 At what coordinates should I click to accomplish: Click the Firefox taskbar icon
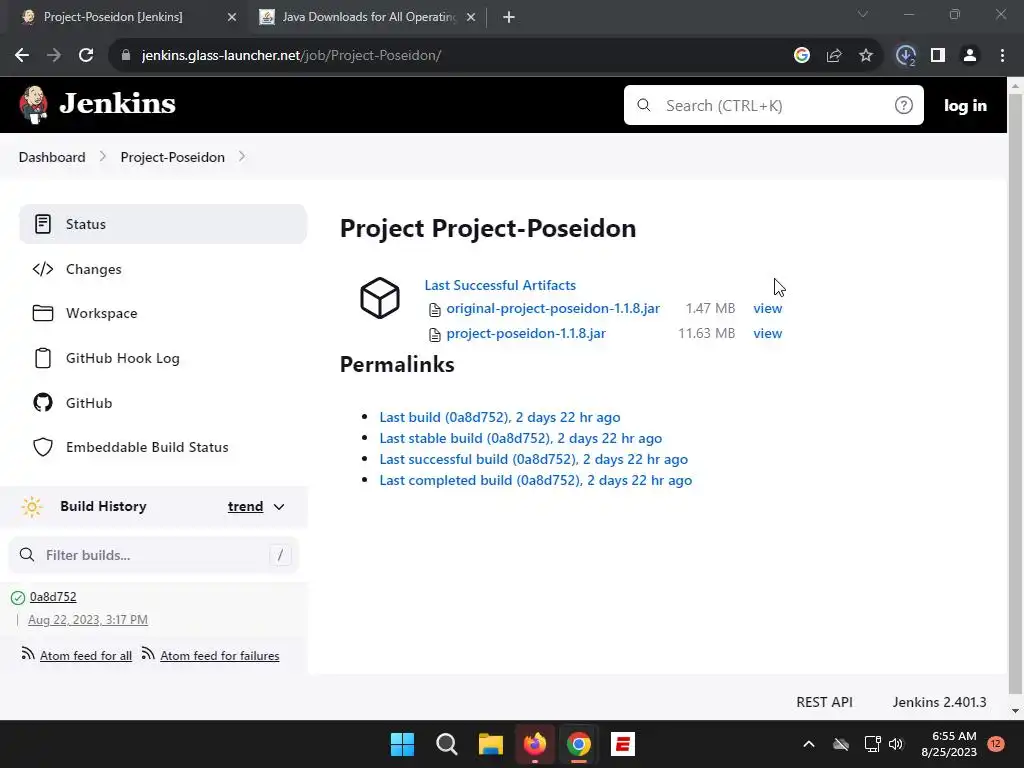tap(535, 744)
